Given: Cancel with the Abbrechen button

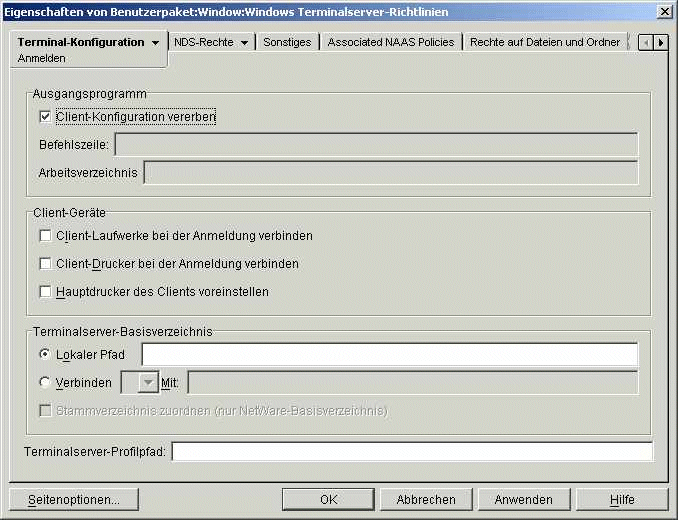Looking at the screenshot, I should (x=426, y=500).
